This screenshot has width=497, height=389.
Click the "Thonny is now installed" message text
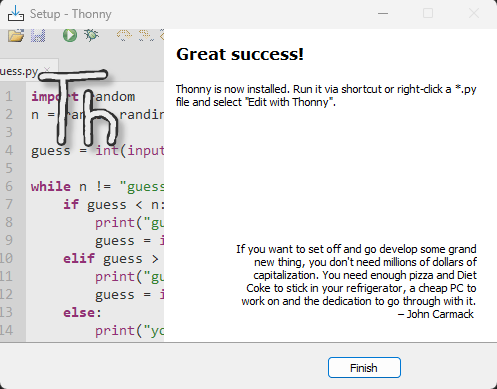click(326, 95)
